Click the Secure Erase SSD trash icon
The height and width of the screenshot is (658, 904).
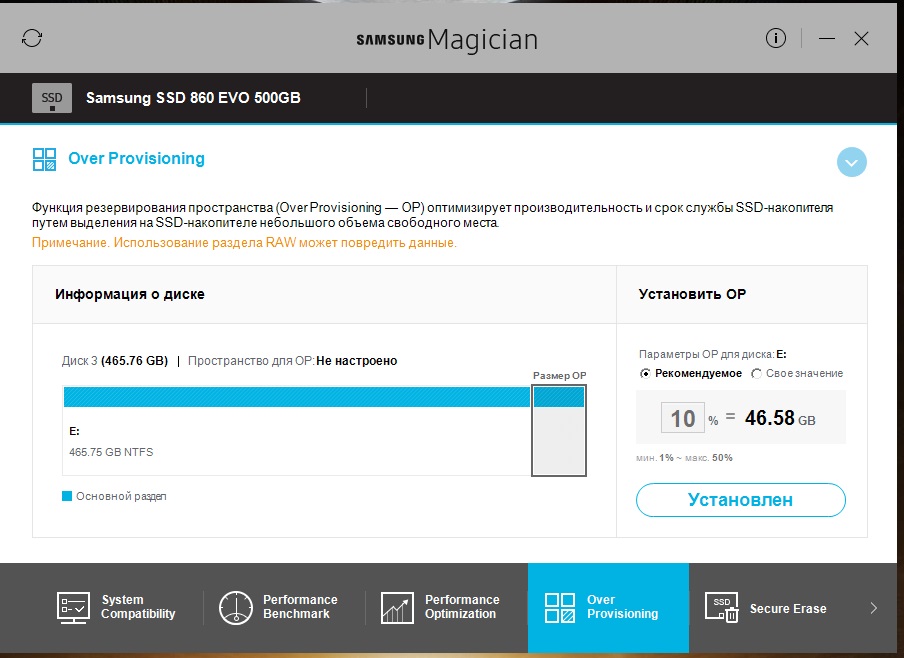click(x=721, y=608)
